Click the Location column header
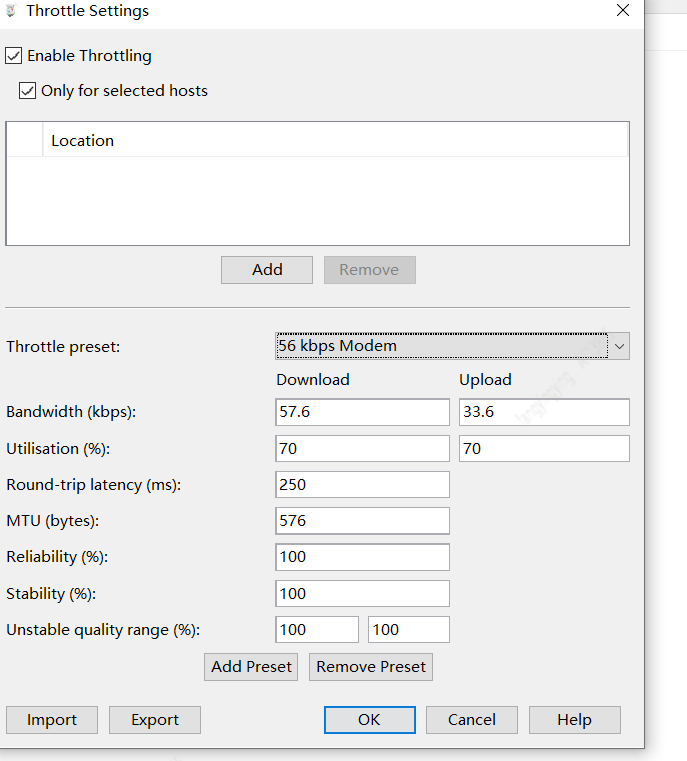Image resolution: width=687 pixels, height=761 pixels. click(335, 140)
